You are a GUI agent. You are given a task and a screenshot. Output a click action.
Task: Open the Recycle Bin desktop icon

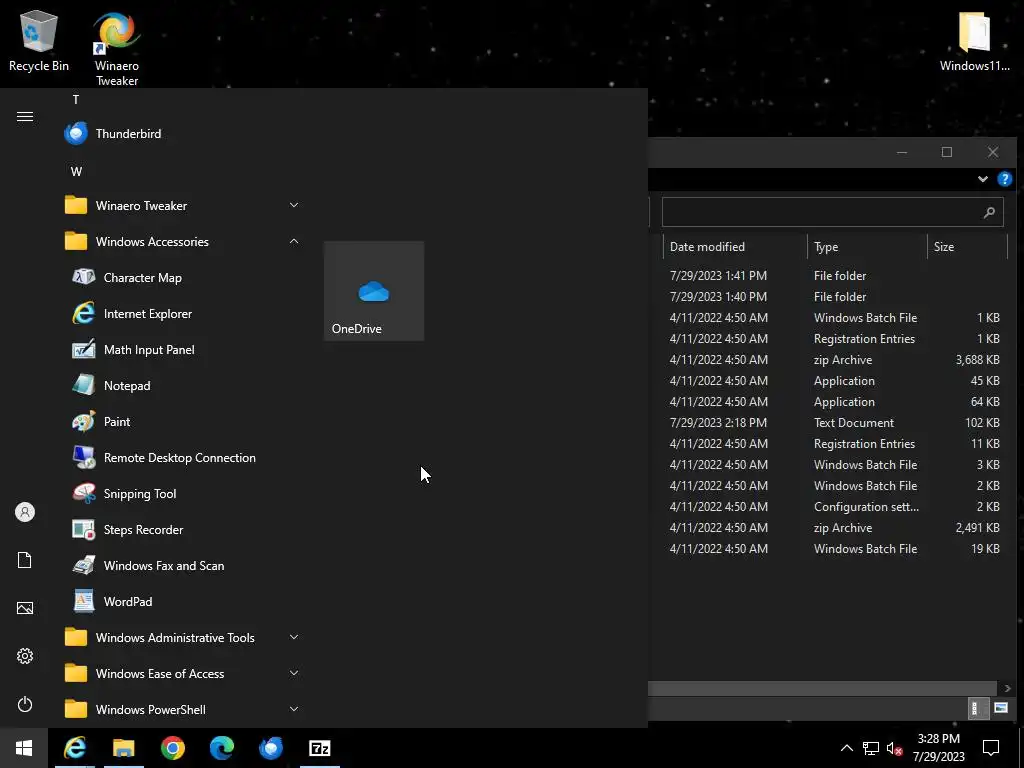pyautogui.click(x=39, y=40)
